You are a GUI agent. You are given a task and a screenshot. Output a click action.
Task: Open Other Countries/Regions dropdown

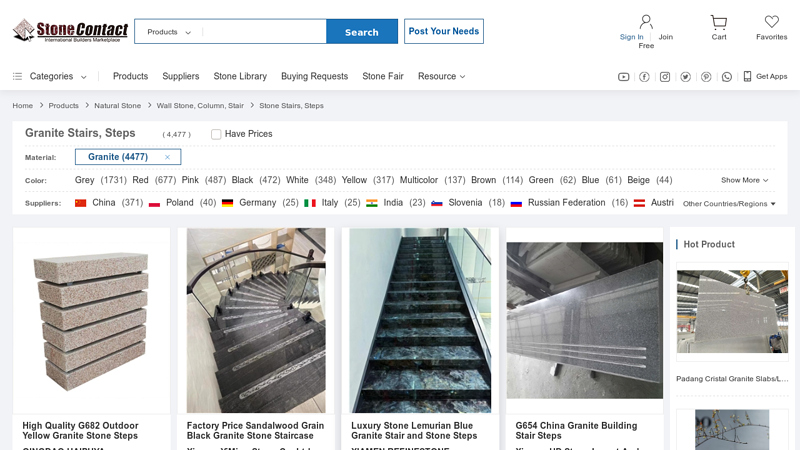pyautogui.click(x=729, y=204)
